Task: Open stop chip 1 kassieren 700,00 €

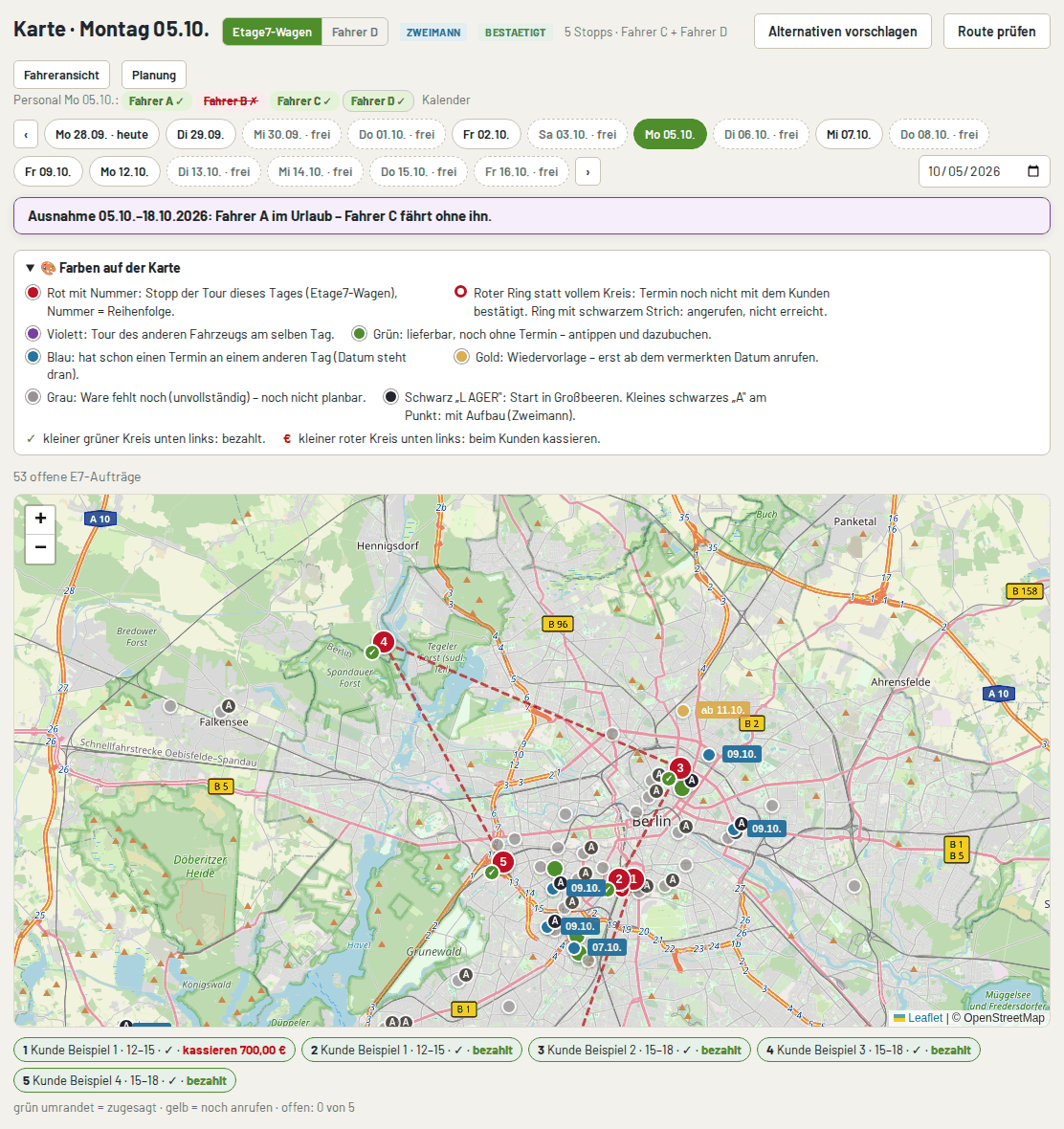Action: (155, 1050)
